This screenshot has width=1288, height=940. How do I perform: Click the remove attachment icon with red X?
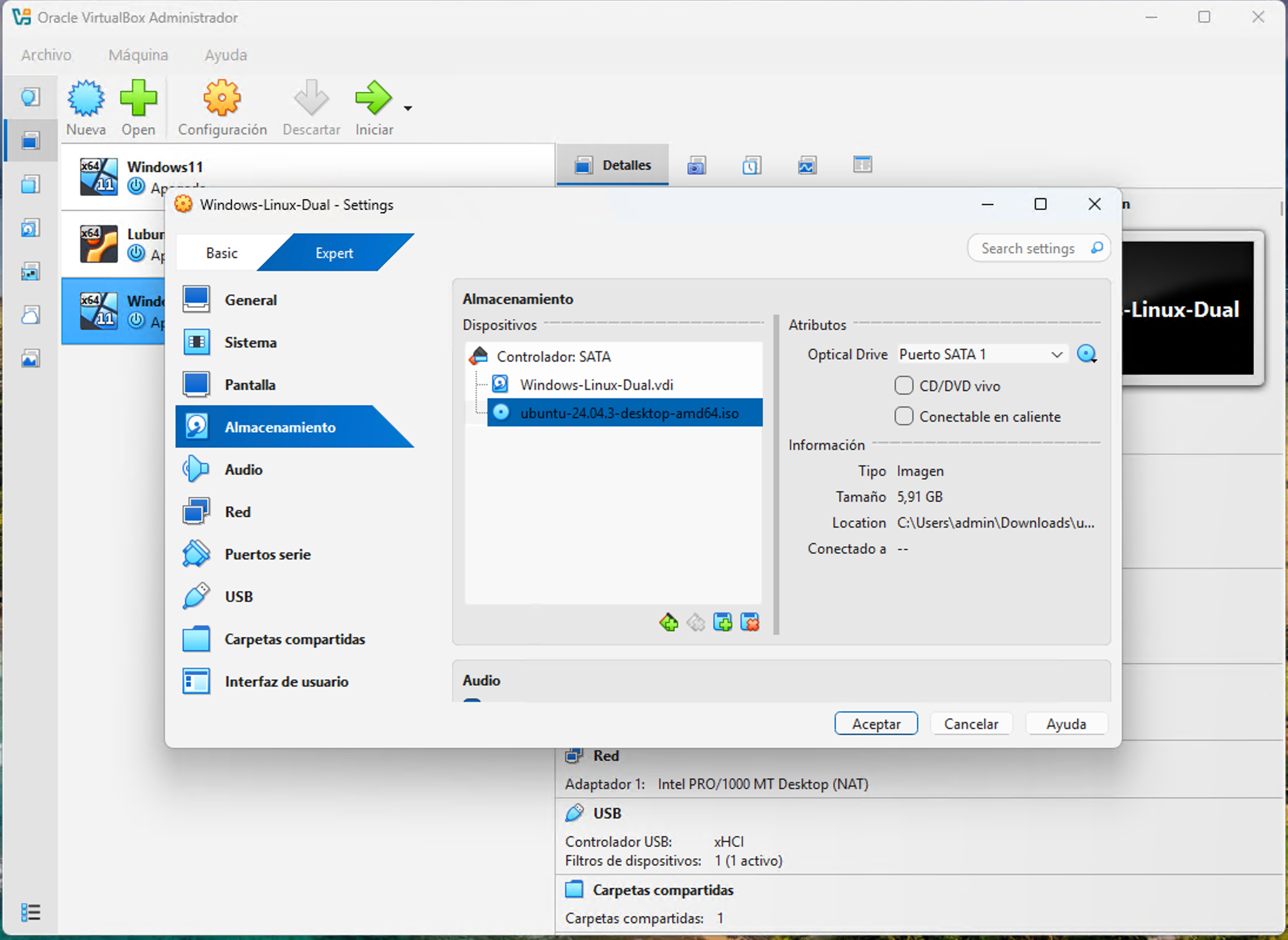point(750,623)
